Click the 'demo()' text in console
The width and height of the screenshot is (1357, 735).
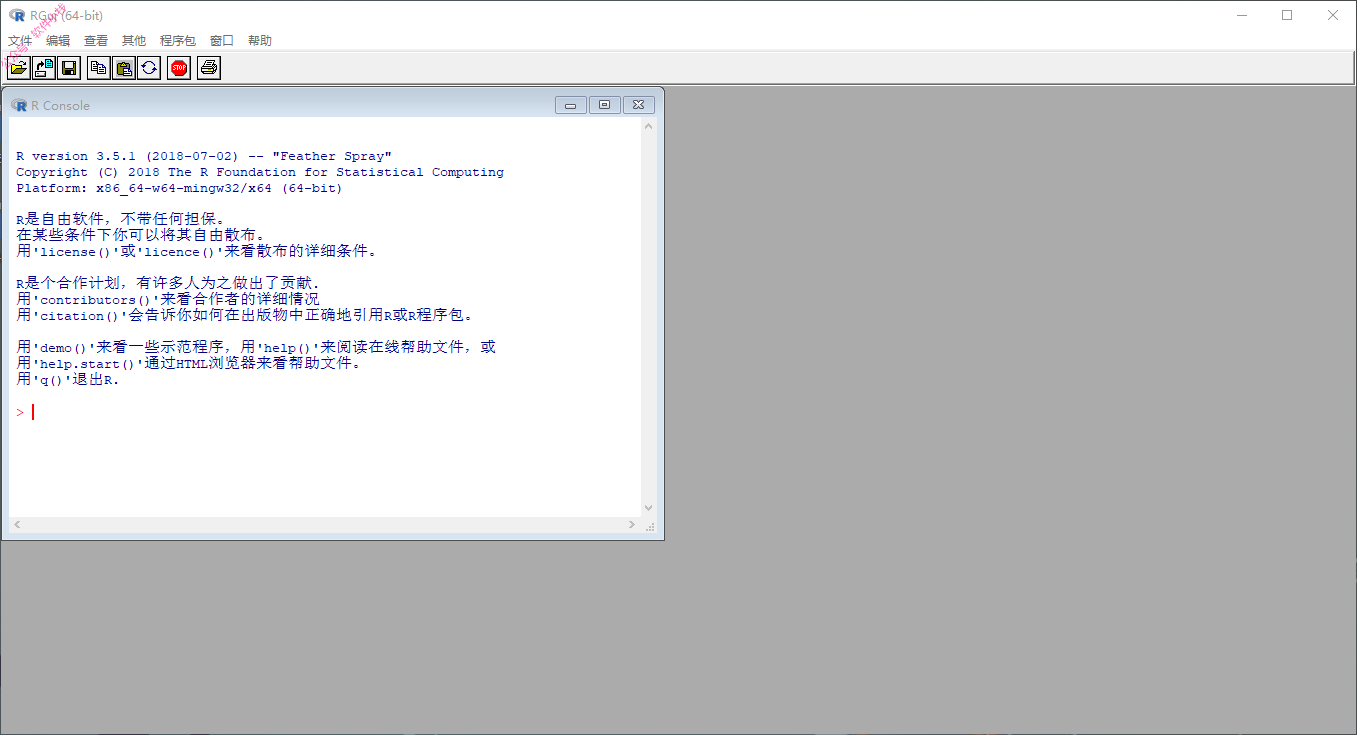64,348
